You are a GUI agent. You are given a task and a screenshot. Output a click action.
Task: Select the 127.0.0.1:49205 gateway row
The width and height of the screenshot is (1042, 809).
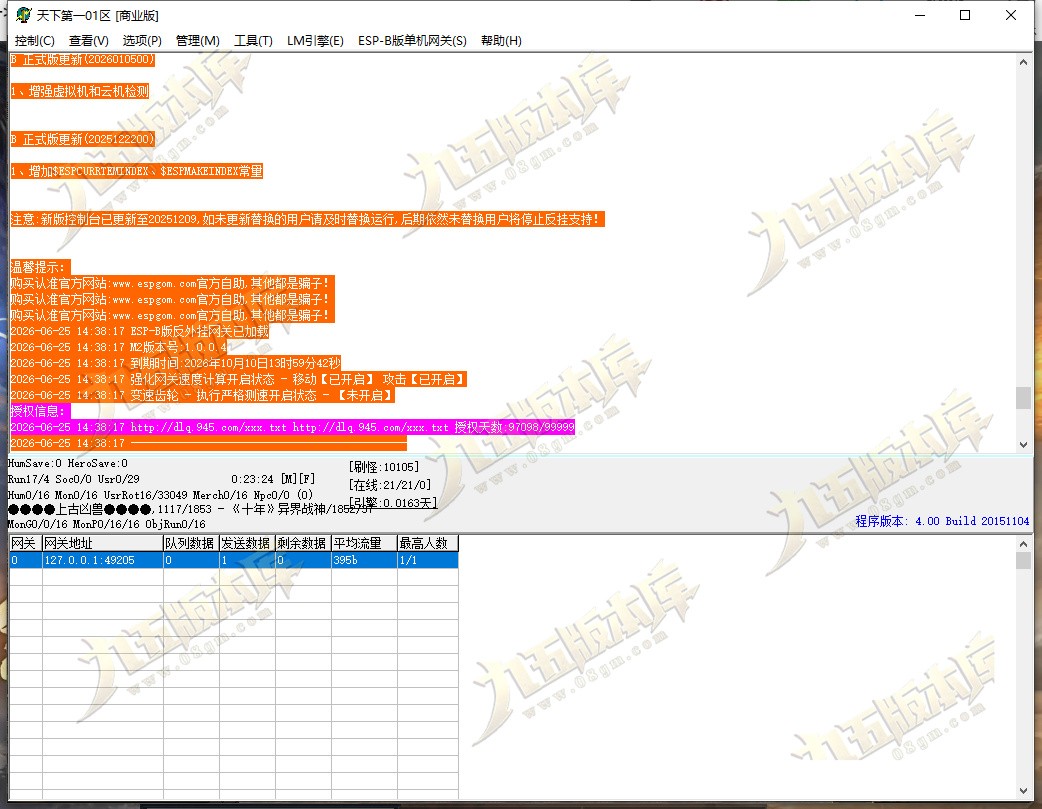tap(234, 560)
